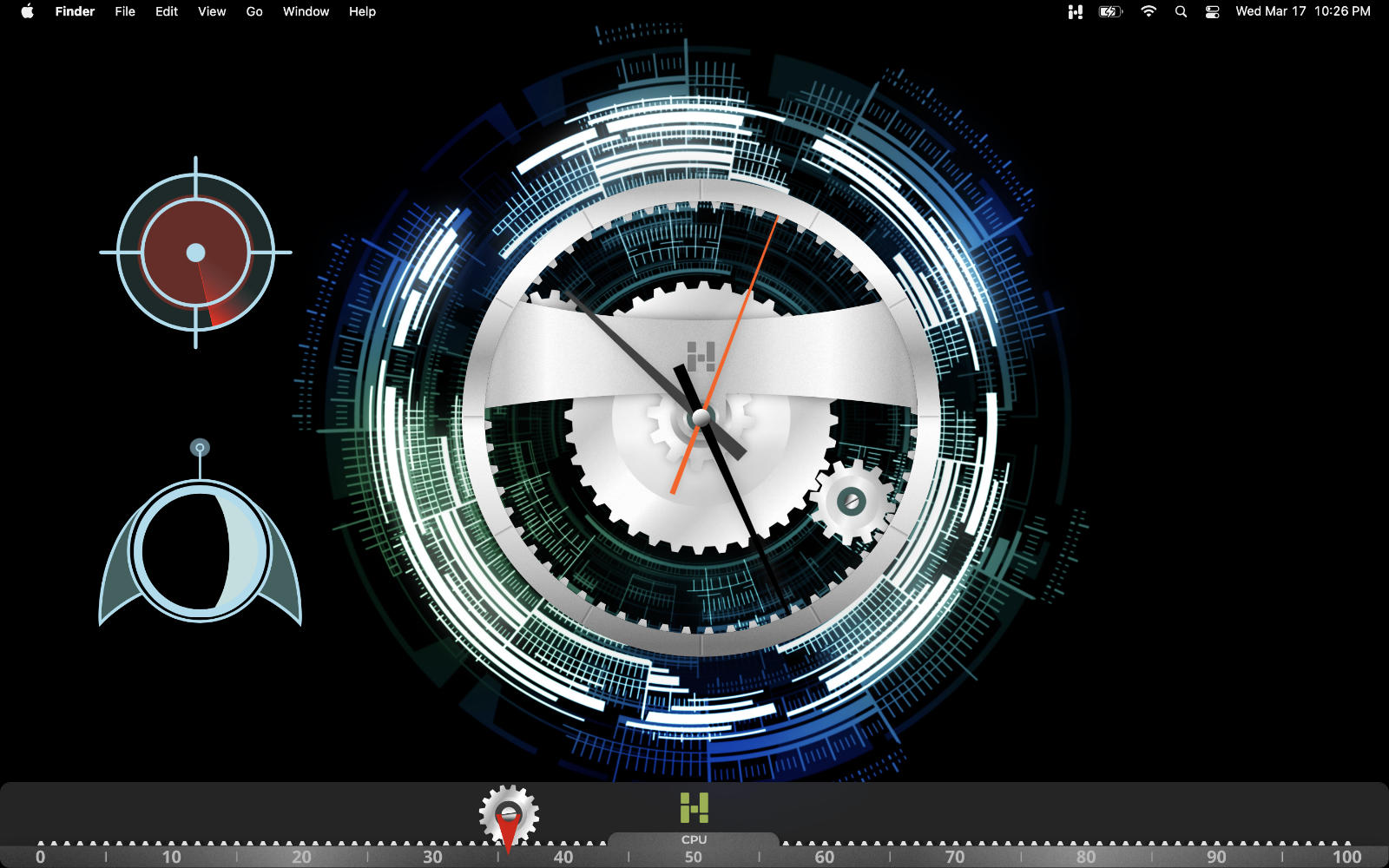Open the Wi-Fi menu
The height and width of the screenshot is (868, 1389).
click(1149, 11)
